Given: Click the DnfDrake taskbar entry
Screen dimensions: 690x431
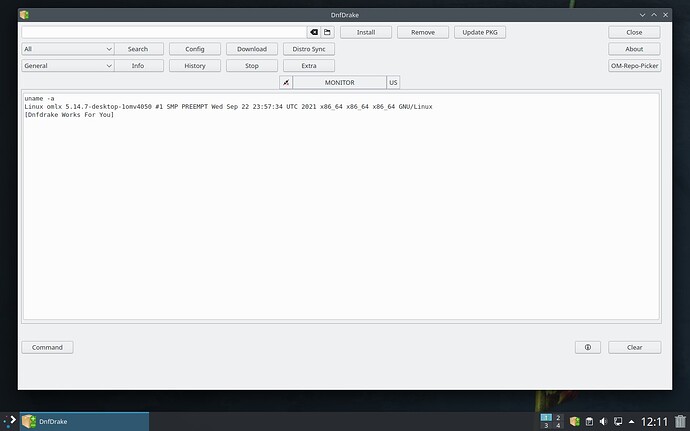Looking at the screenshot, I should coord(84,421).
